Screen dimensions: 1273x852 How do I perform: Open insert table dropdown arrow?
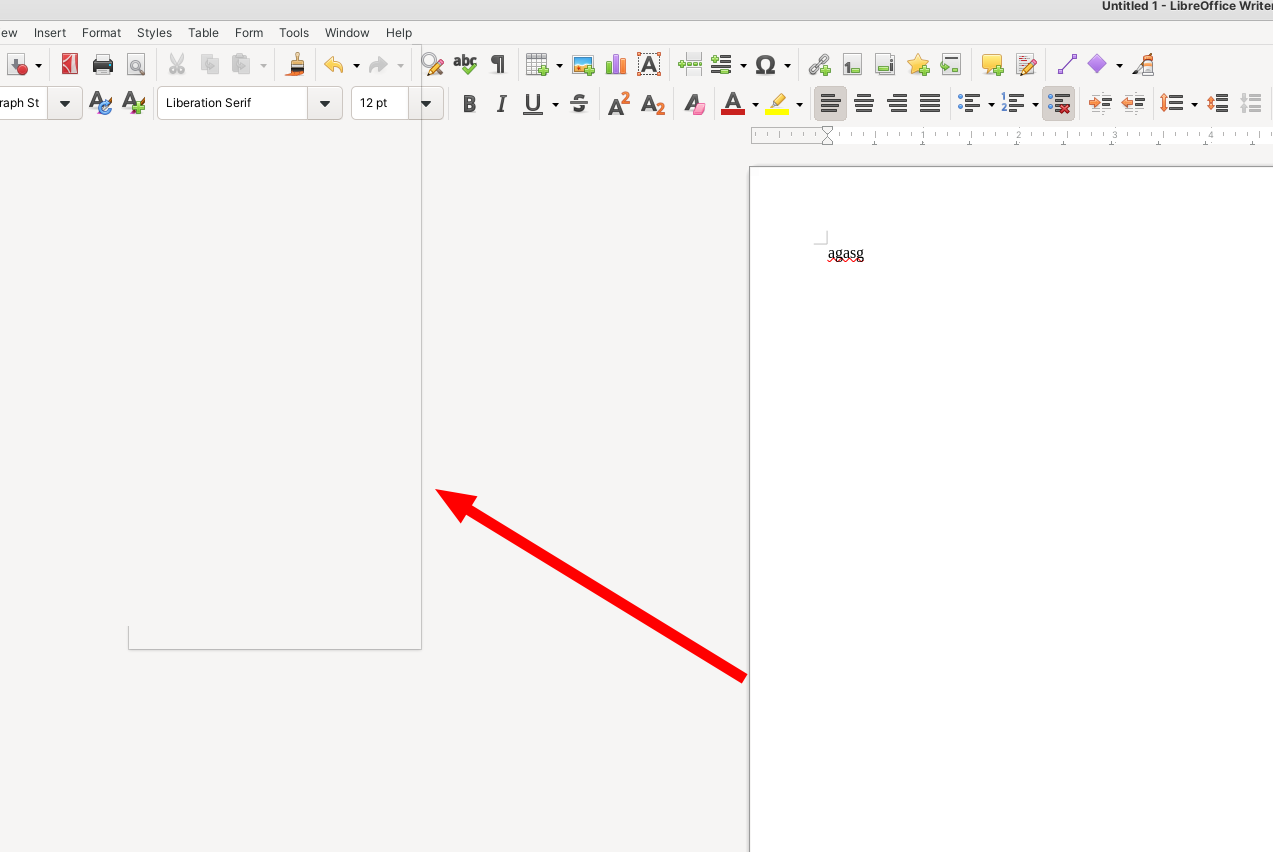coord(559,66)
